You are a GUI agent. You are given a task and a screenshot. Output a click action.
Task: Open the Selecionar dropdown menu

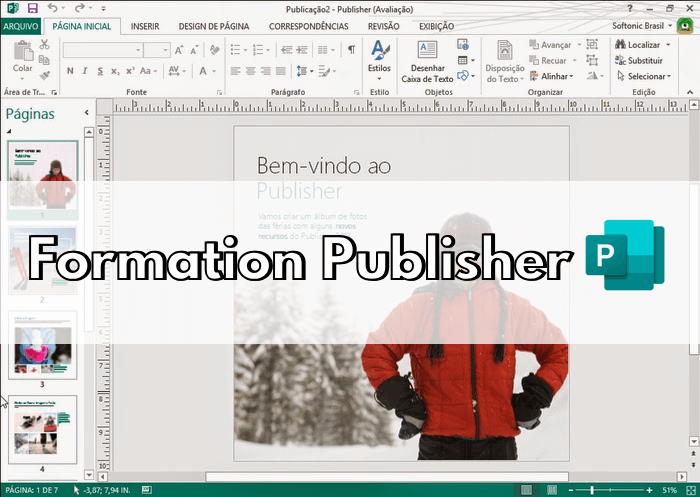(646, 76)
